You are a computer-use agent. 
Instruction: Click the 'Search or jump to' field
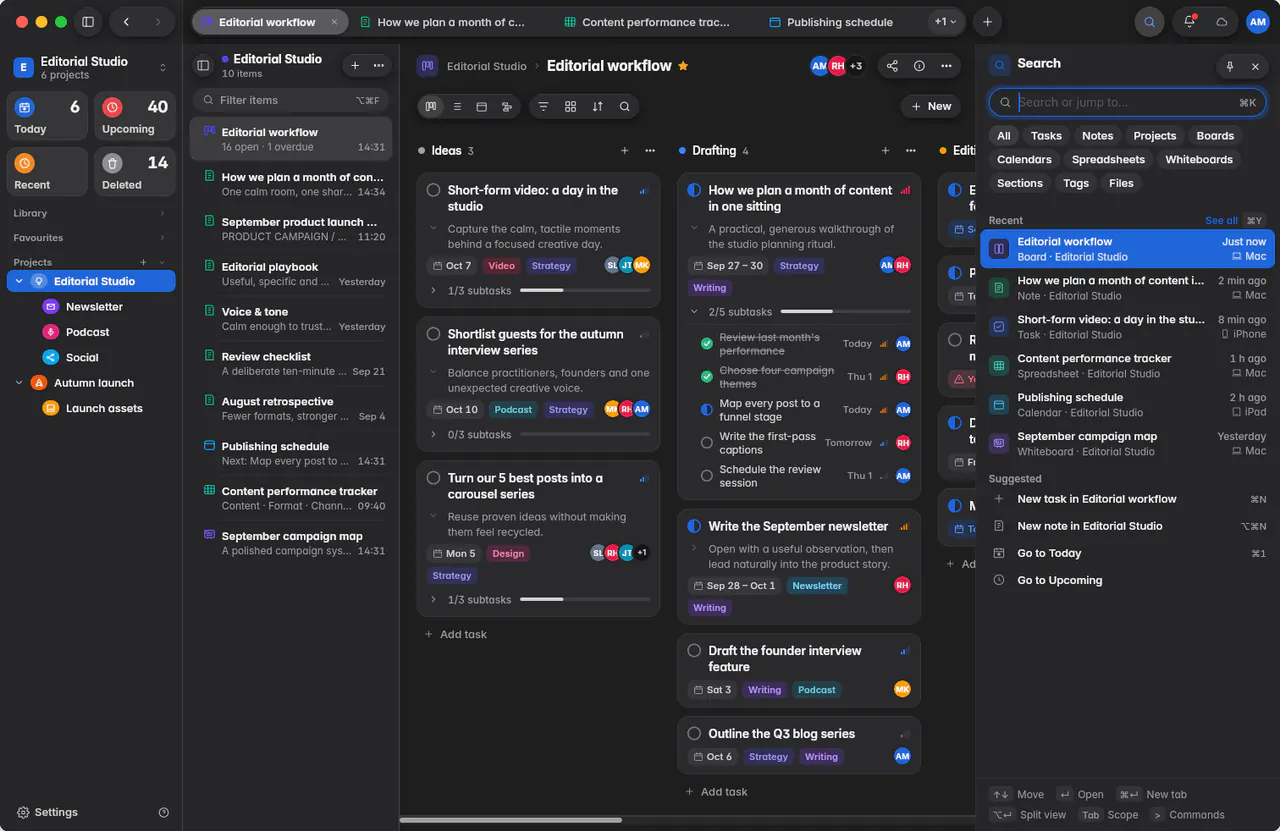(1127, 102)
